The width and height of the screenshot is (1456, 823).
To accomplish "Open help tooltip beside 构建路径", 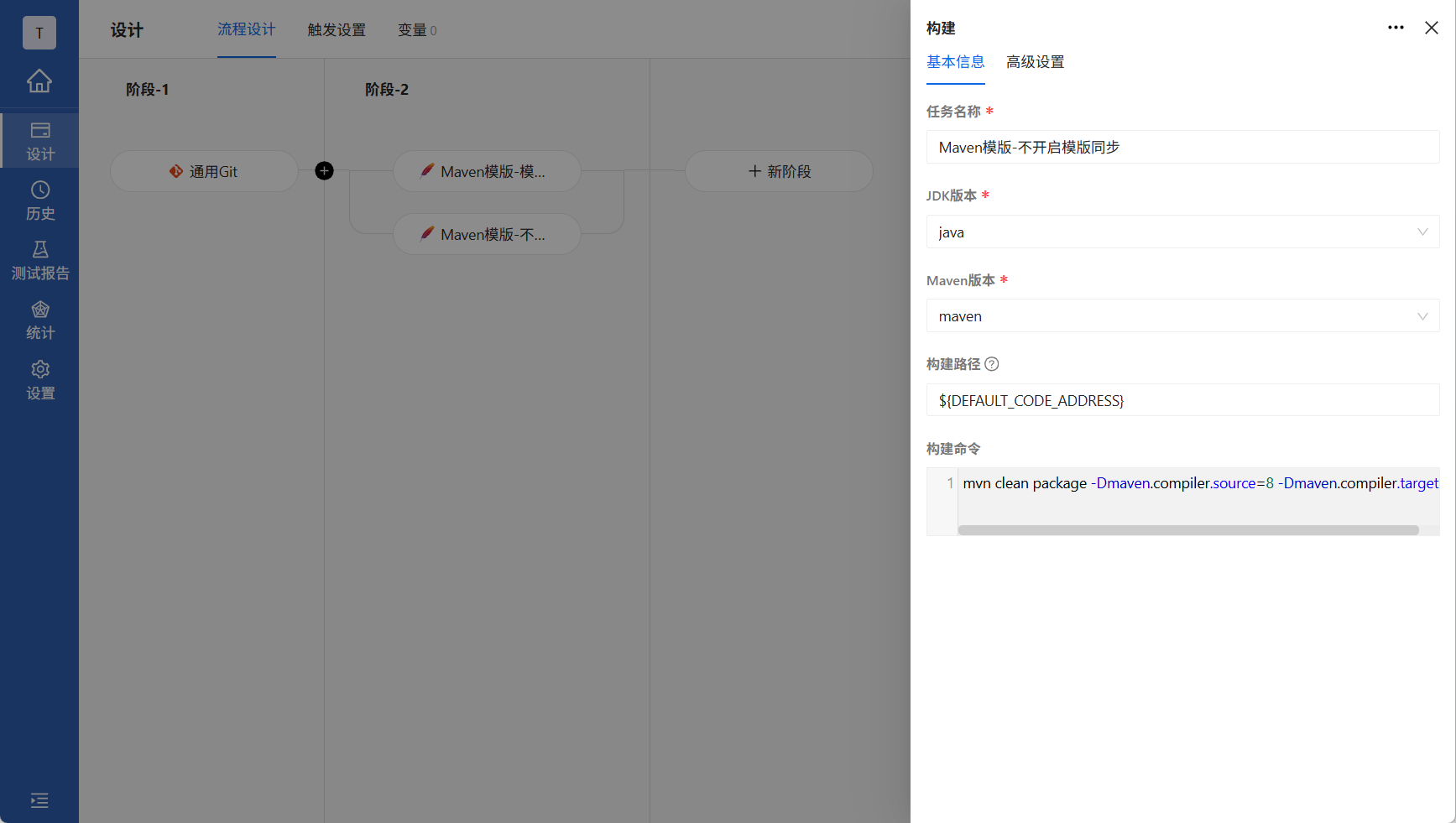I will (992, 364).
